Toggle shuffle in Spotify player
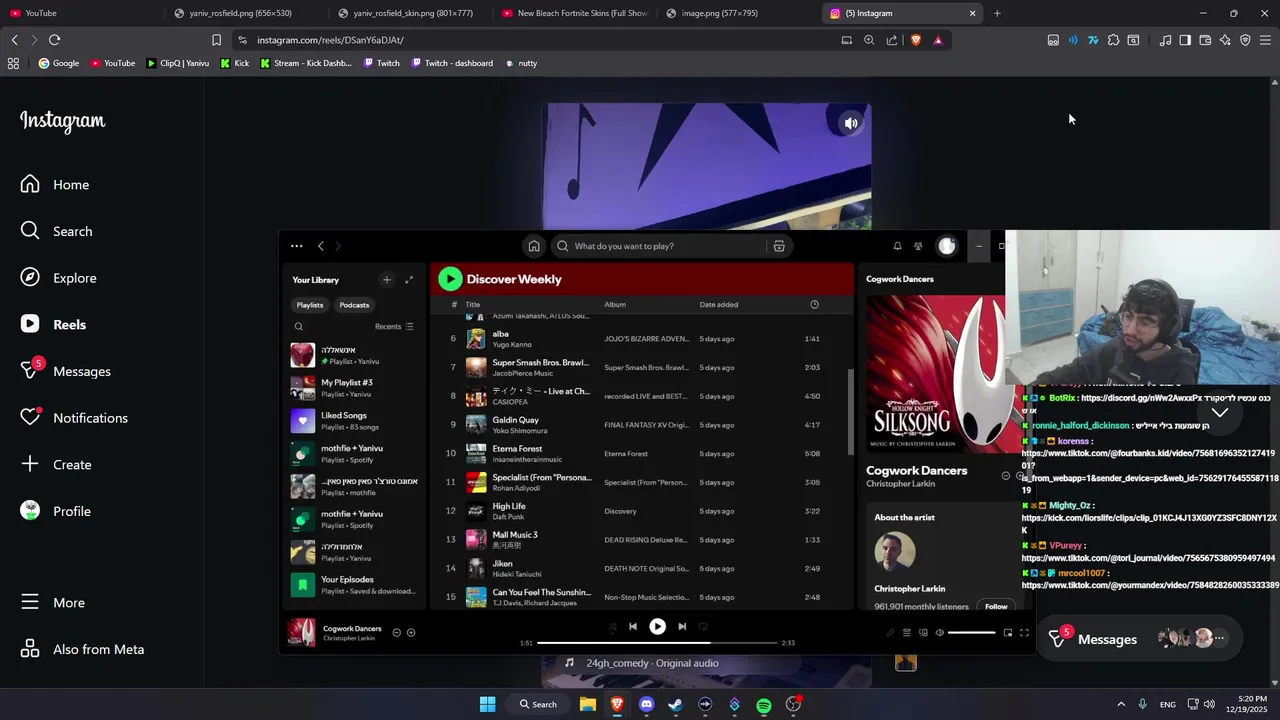The height and width of the screenshot is (720, 1280). point(612,627)
